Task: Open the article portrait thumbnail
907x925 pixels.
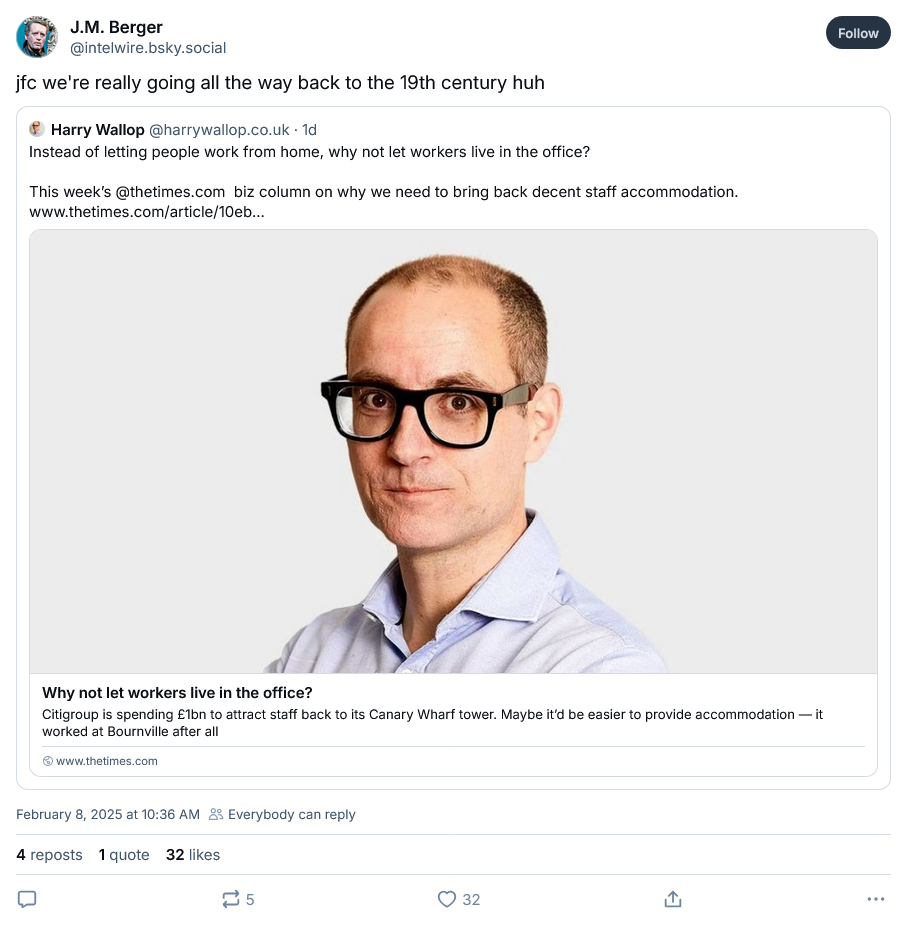Action: click(453, 451)
